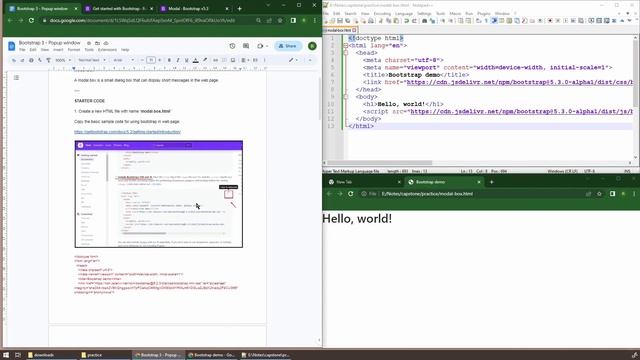
Task: Open the Normal text style dropdown
Action: (91, 60)
